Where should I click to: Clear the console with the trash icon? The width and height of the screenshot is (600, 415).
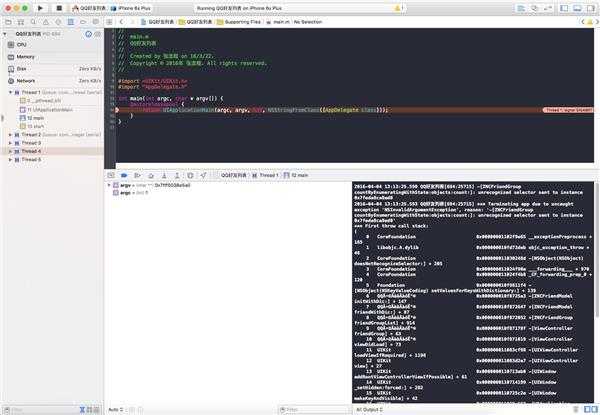click(x=576, y=410)
